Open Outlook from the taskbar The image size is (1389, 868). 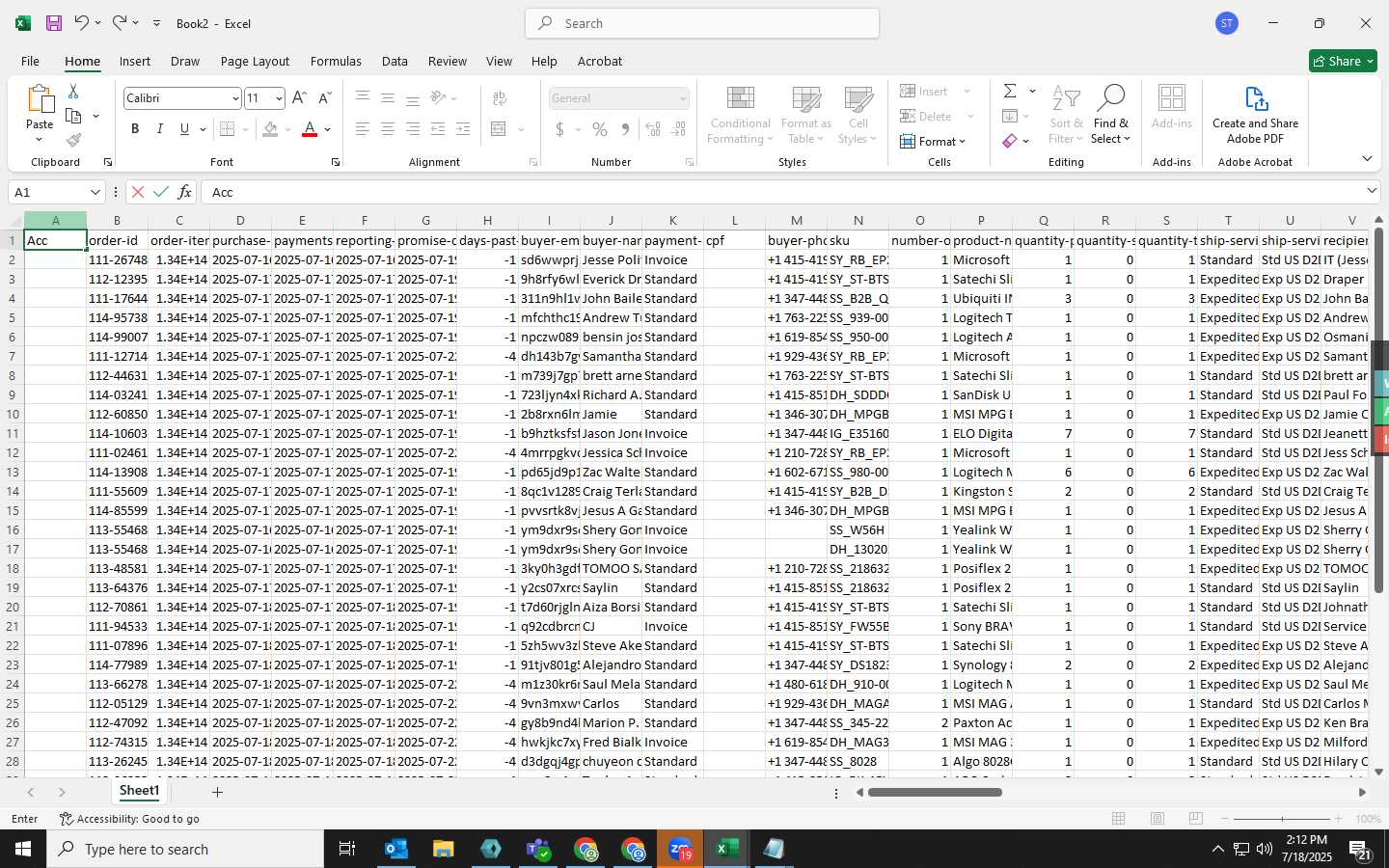(395, 849)
